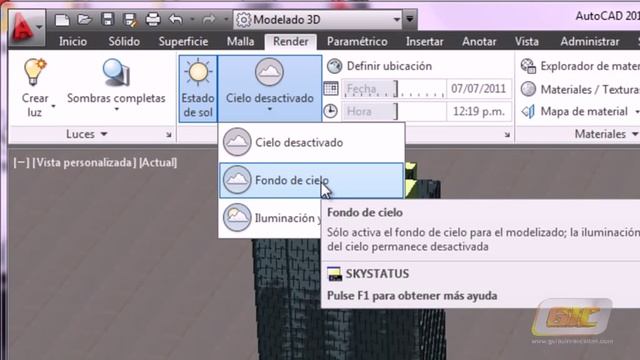Screen dimensions: 640x360
Task: Open a file with the folder icon
Action: [84, 19]
